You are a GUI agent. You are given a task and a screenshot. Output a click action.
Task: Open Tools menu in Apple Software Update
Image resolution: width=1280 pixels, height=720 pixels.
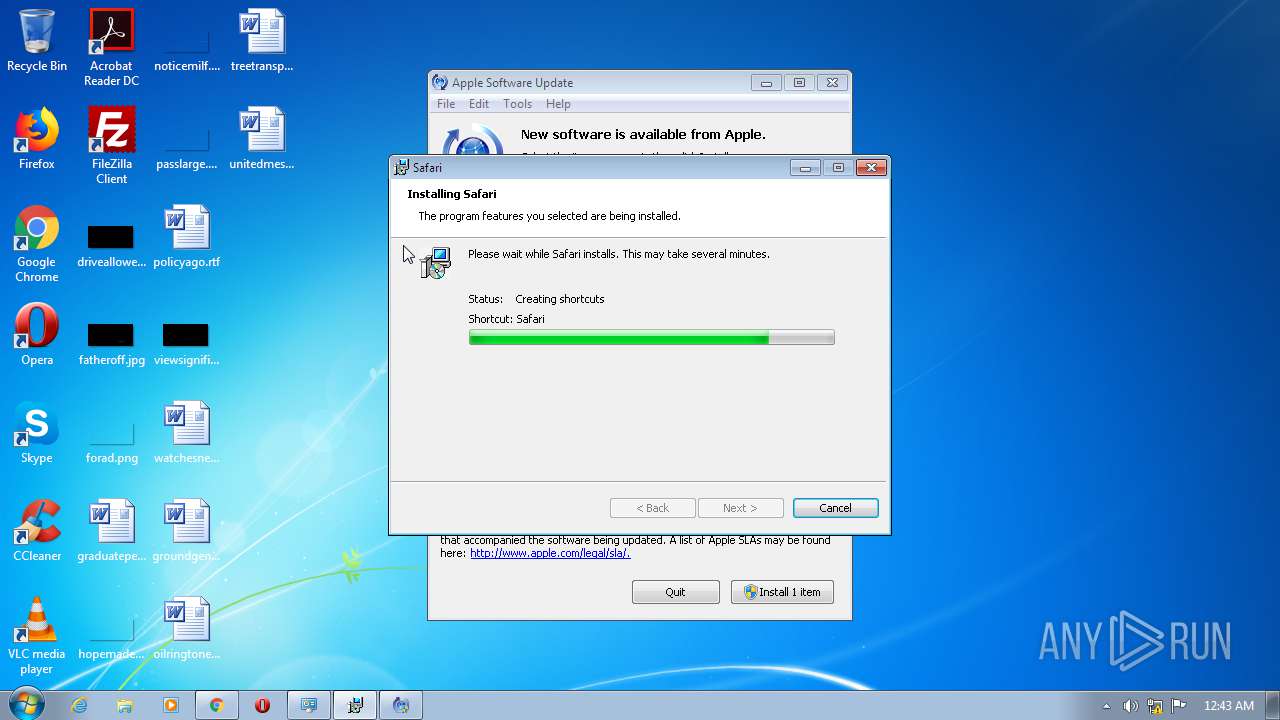coord(517,104)
